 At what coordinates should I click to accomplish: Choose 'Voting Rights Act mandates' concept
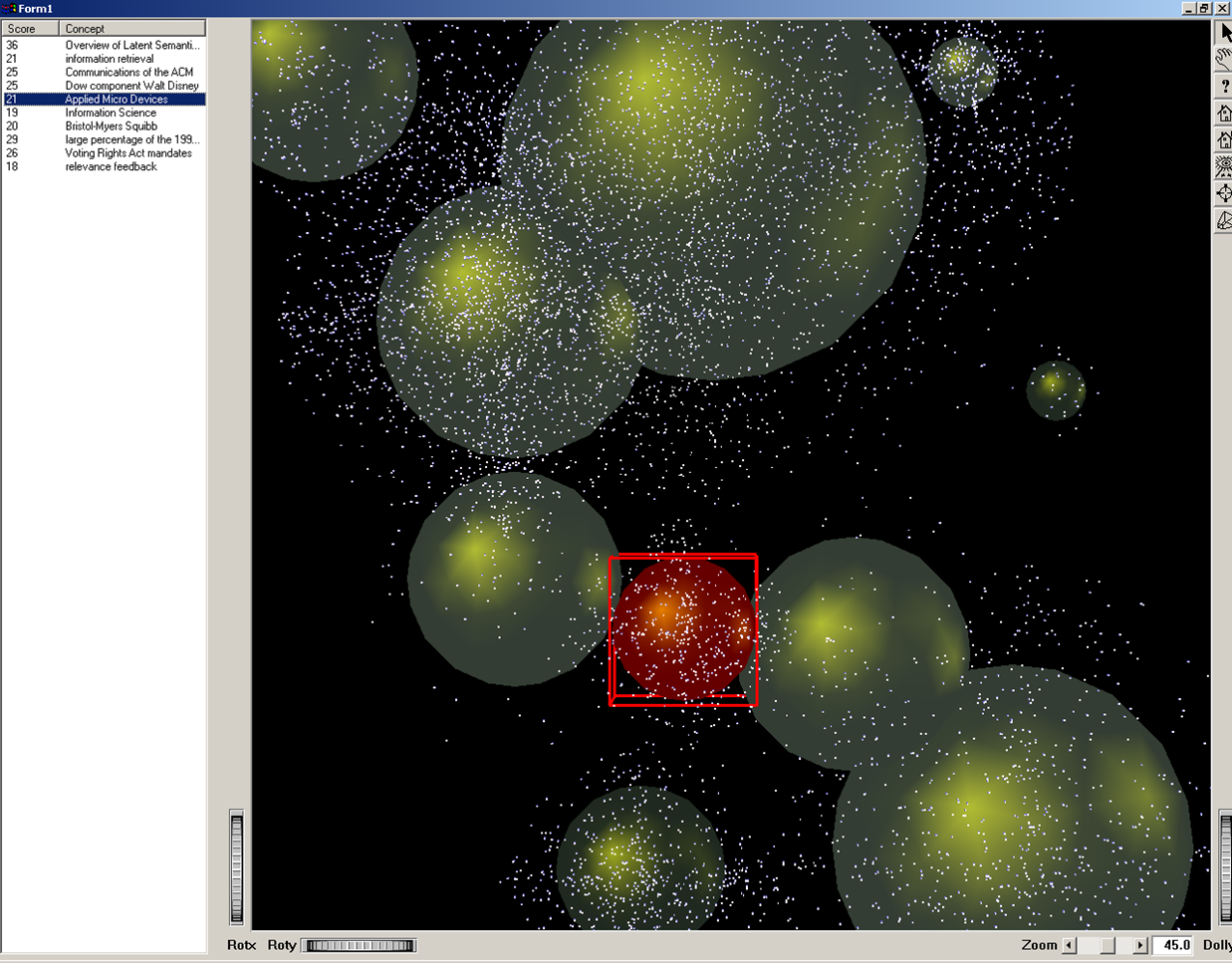point(128,153)
